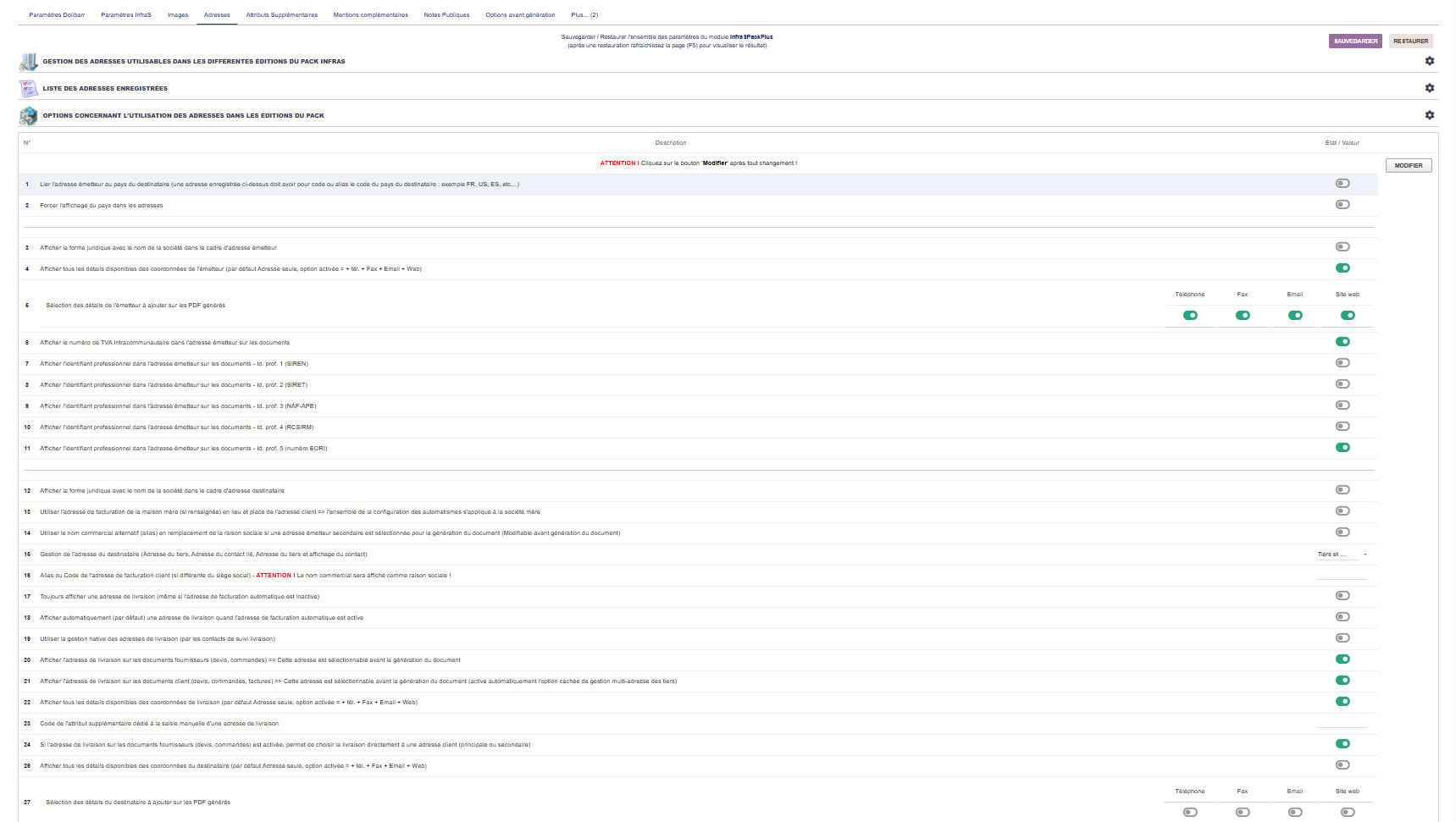This screenshot has height=822, width=1456.
Task: Turn off the emitter Téléphone detail toggle
Action: [1190, 316]
